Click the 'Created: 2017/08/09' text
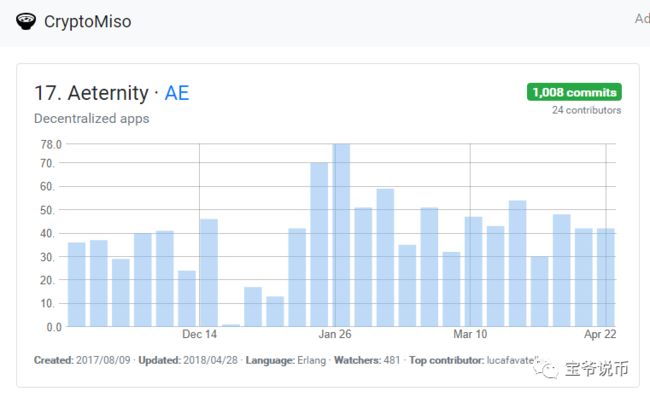The height and width of the screenshot is (397, 650). 82,360
